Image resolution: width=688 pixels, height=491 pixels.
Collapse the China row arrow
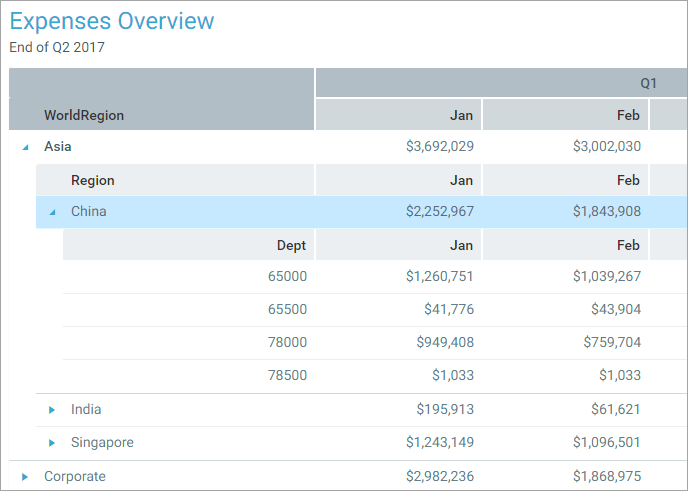[52, 212]
